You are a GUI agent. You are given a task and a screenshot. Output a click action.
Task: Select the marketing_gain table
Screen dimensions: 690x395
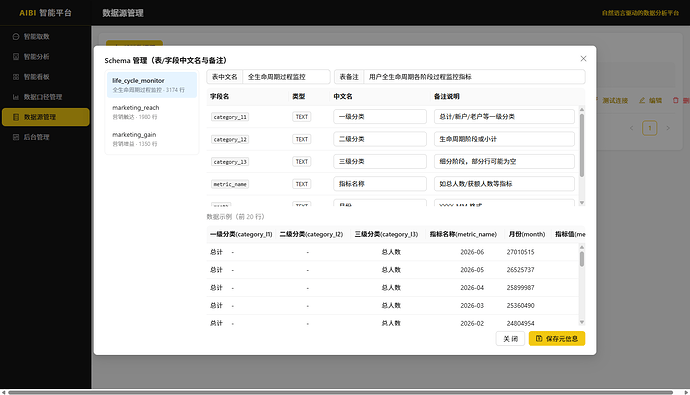(152, 139)
